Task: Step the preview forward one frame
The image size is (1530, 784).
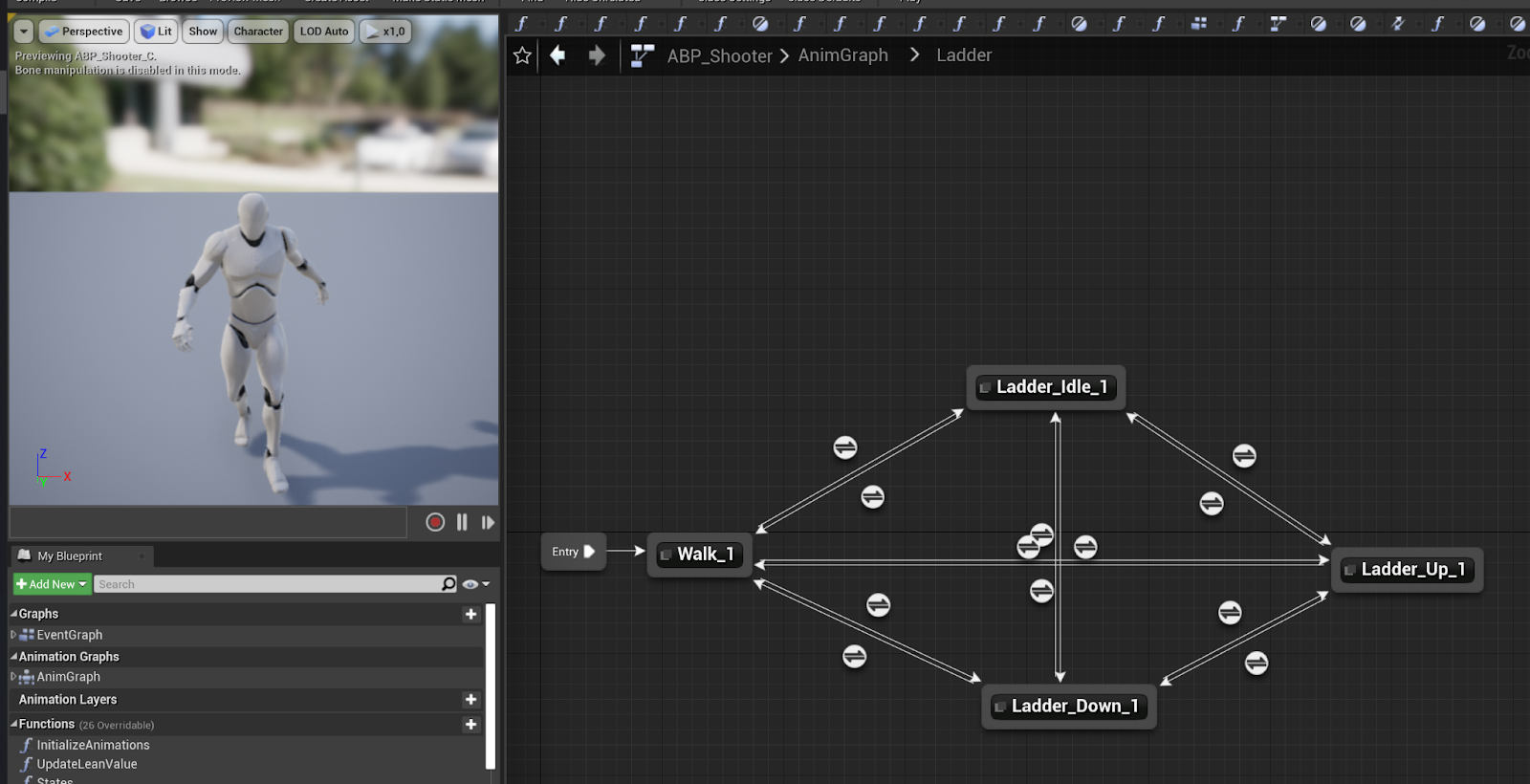Action: pyautogui.click(x=488, y=522)
